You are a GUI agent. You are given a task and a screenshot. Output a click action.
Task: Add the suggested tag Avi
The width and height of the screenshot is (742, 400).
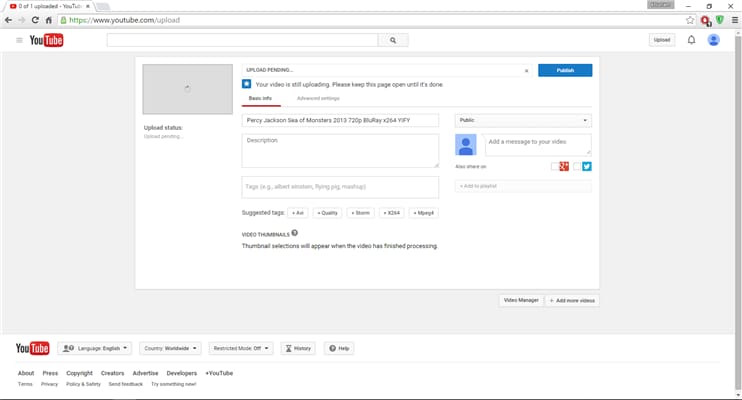point(298,213)
